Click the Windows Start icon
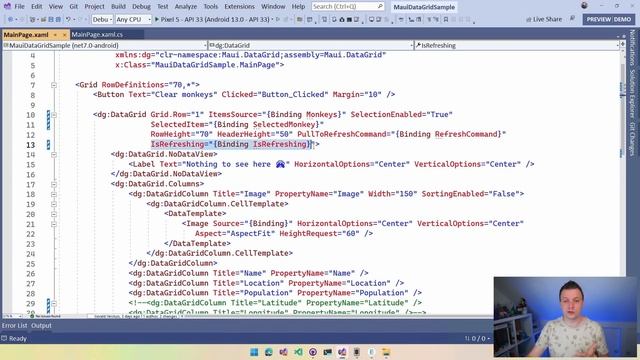The image size is (640, 360). point(254,352)
